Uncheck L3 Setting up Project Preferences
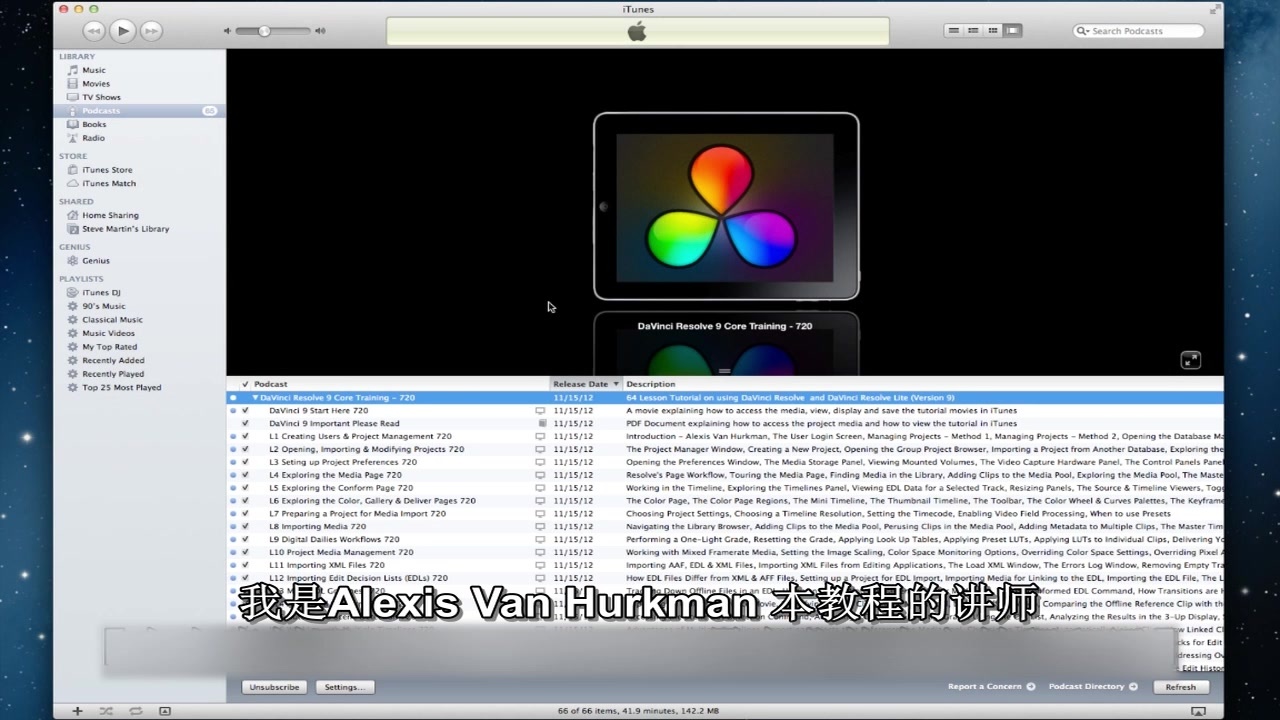The height and width of the screenshot is (720, 1280). [x=245, y=462]
